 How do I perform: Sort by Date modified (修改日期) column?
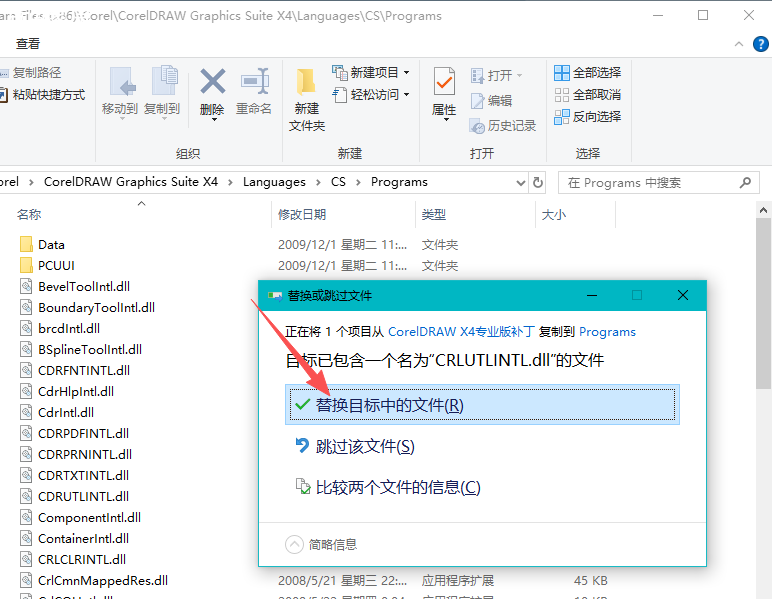pyautogui.click(x=302, y=215)
